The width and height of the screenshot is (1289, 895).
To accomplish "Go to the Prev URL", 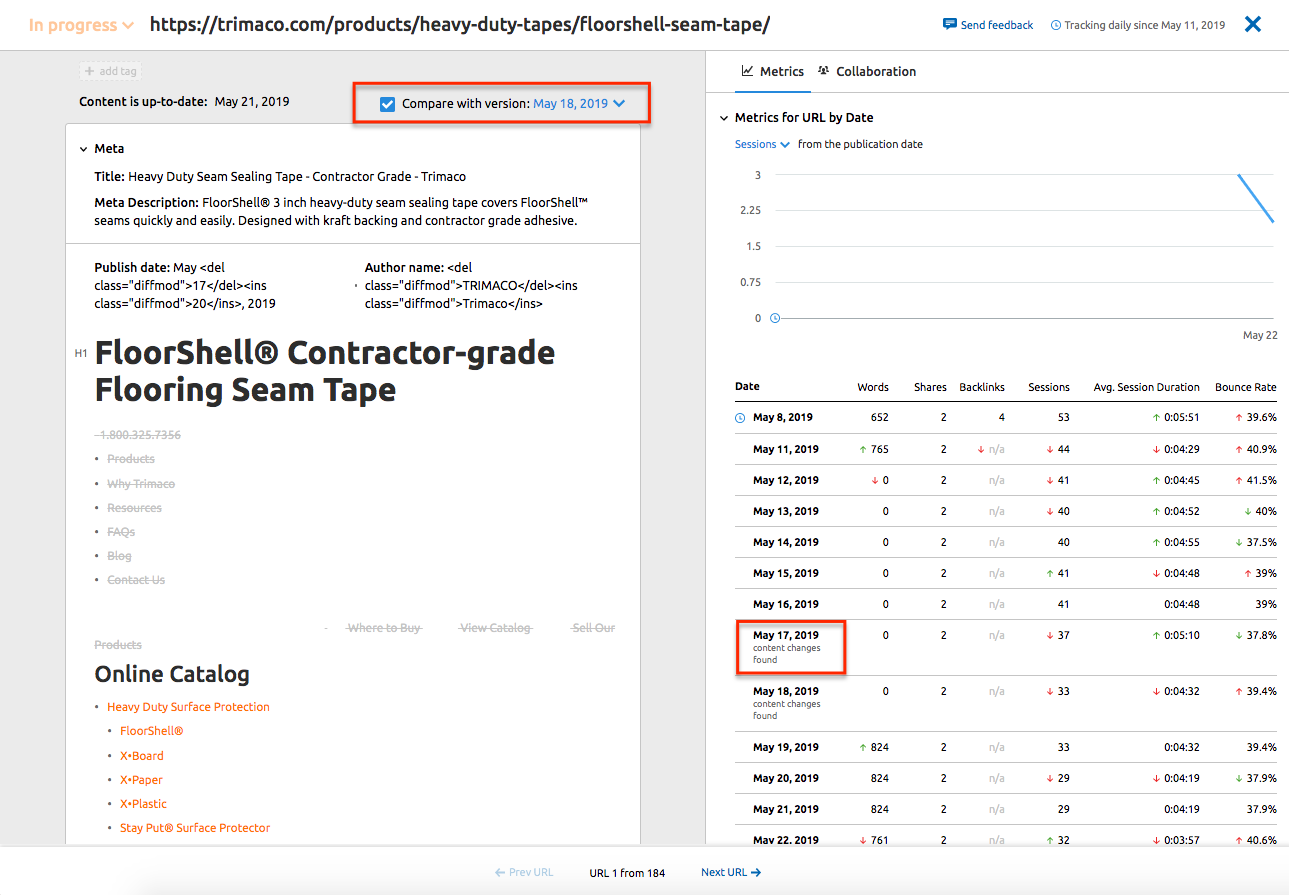I will pos(524,872).
